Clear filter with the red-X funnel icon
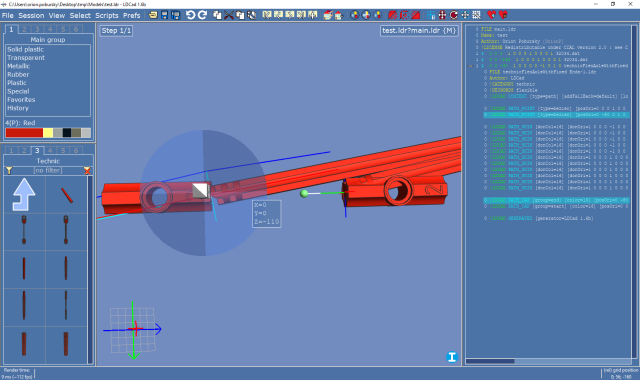 point(87,170)
